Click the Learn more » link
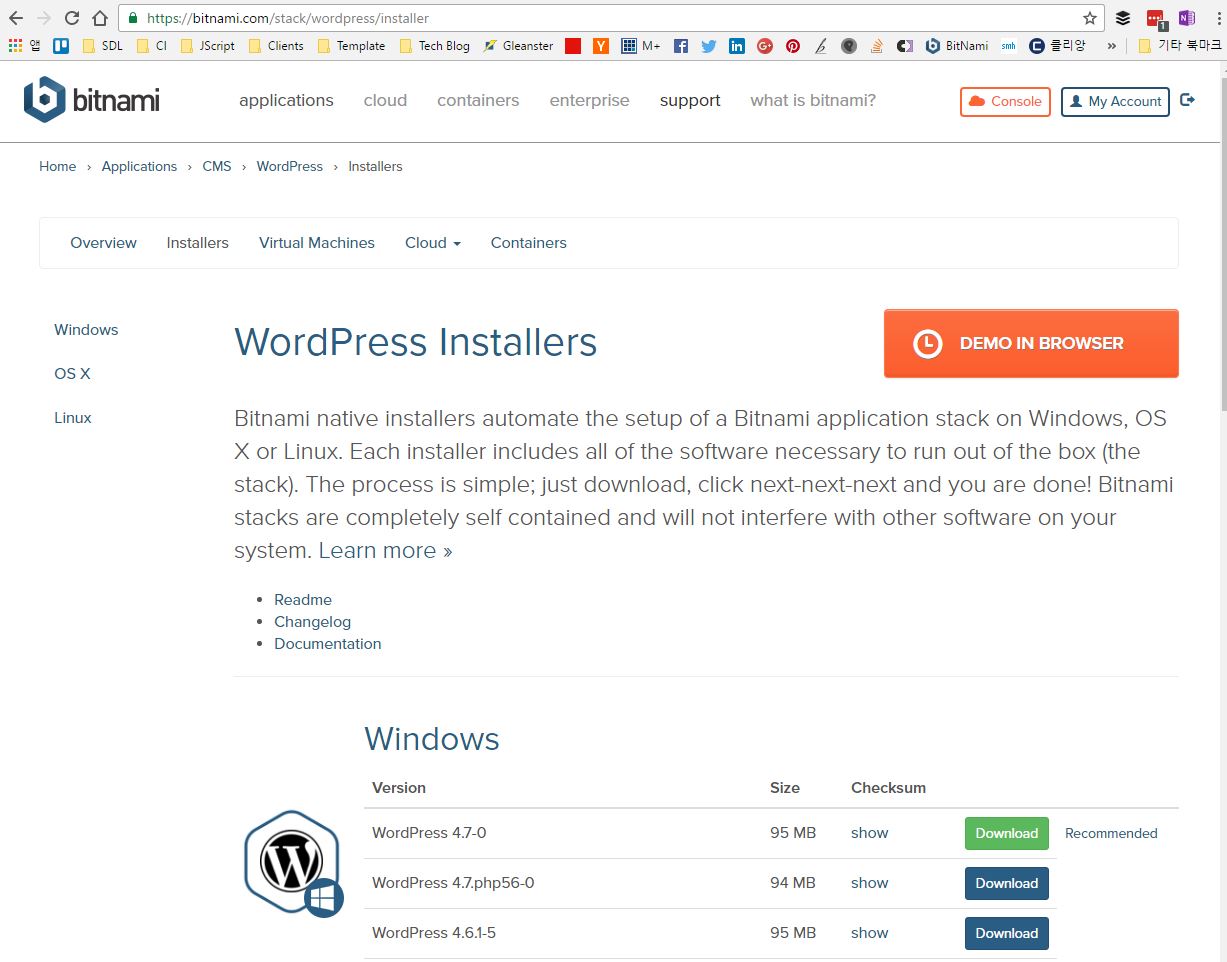 click(385, 551)
